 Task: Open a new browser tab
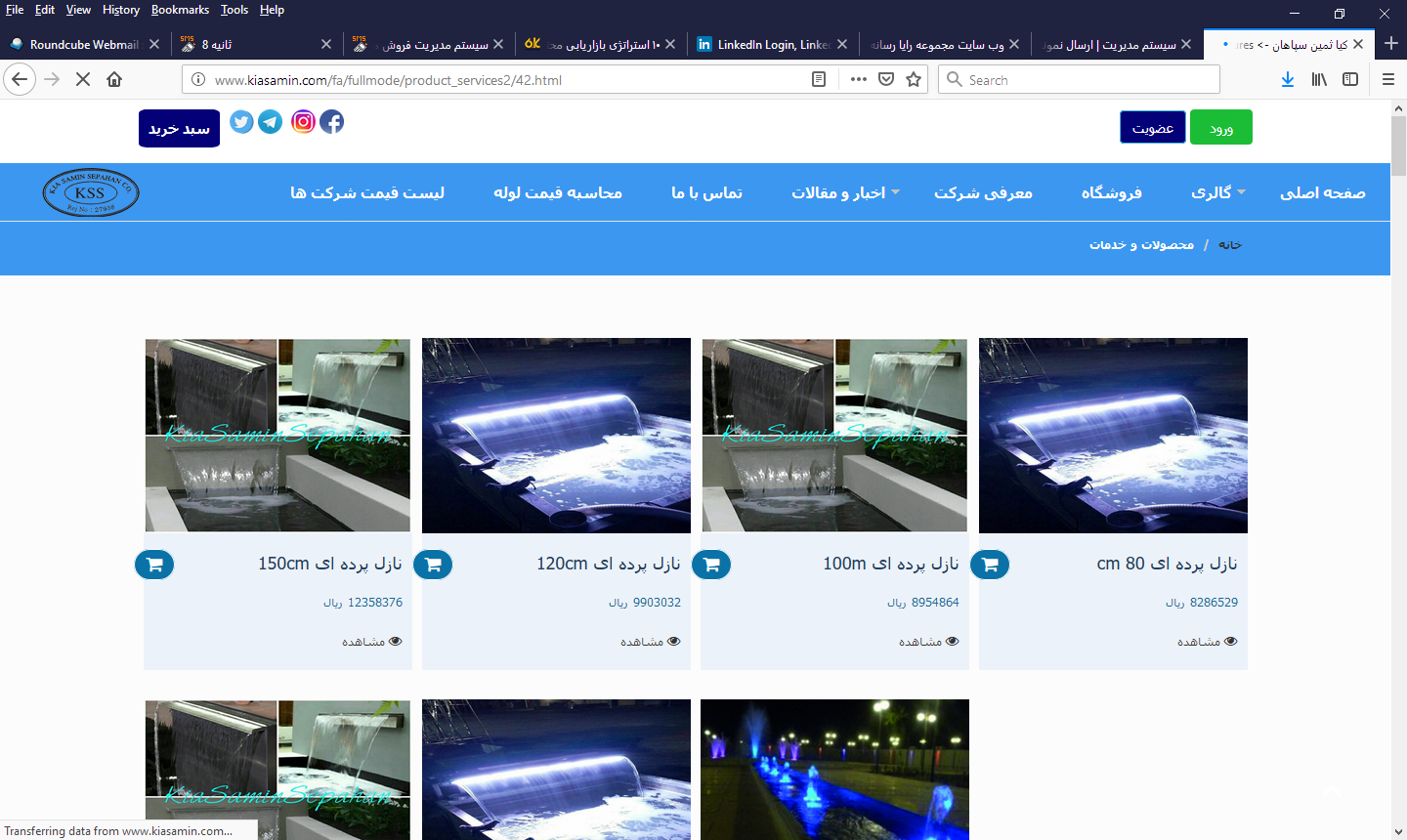click(x=1390, y=44)
